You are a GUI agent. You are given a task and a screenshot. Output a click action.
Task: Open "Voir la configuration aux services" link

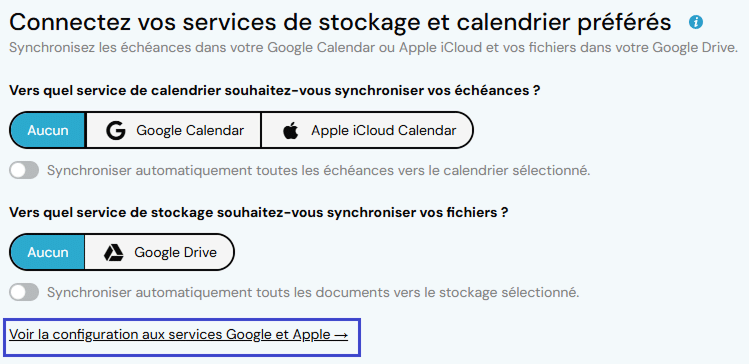click(179, 335)
